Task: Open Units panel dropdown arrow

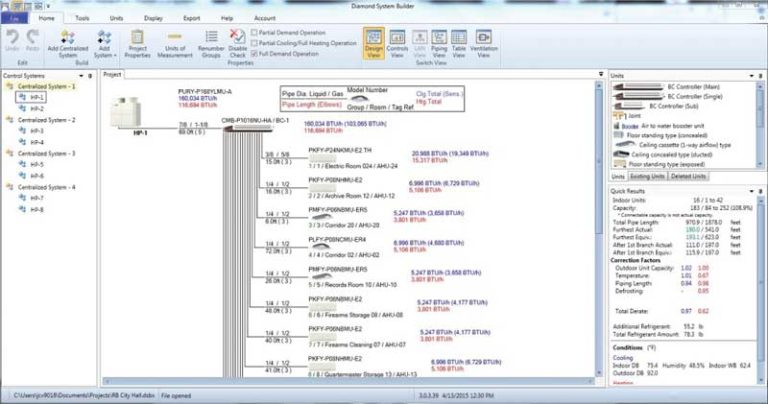Action: (x=751, y=76)
